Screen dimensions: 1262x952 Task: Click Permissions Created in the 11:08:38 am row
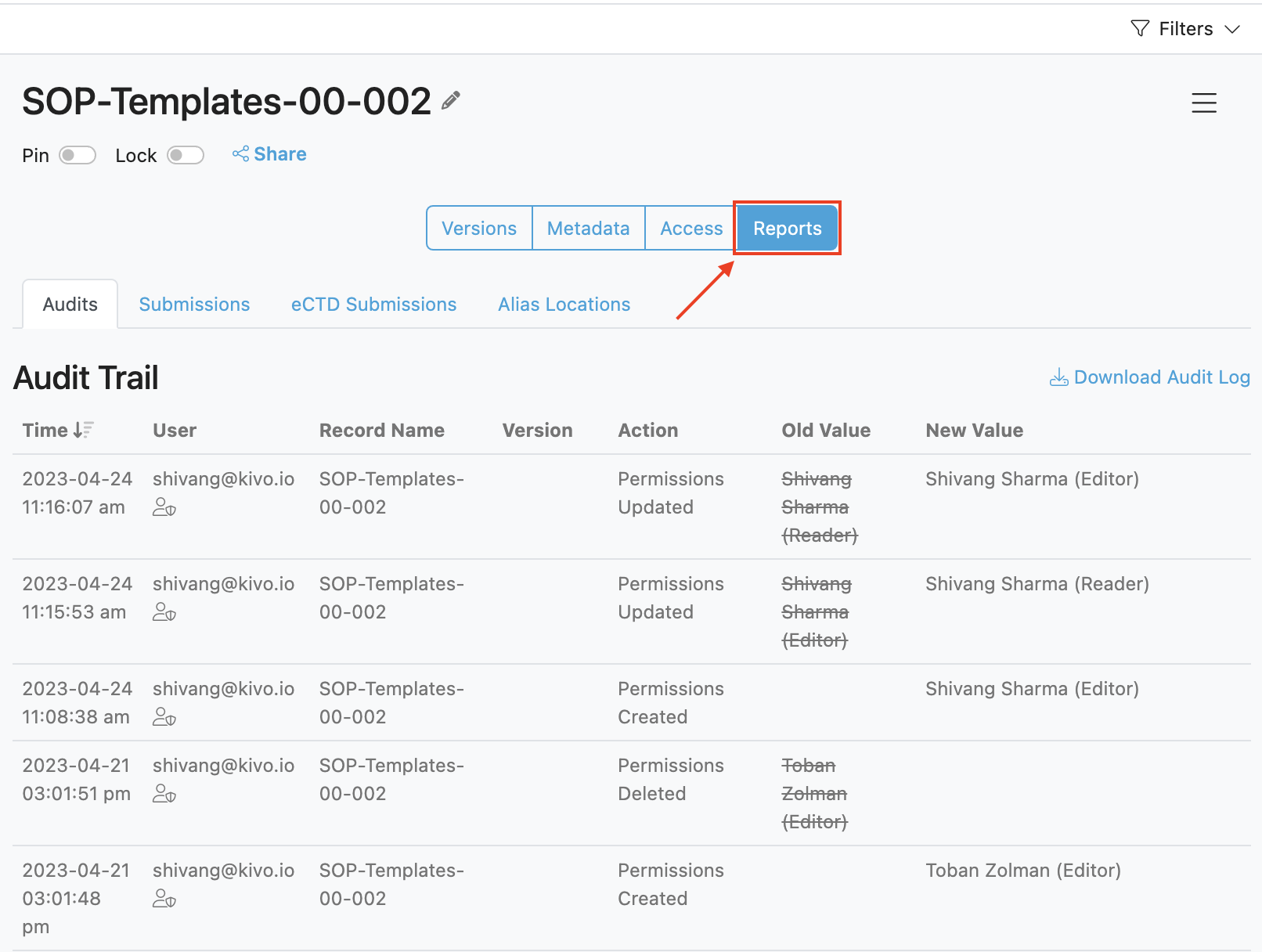[x=671, y=702]
